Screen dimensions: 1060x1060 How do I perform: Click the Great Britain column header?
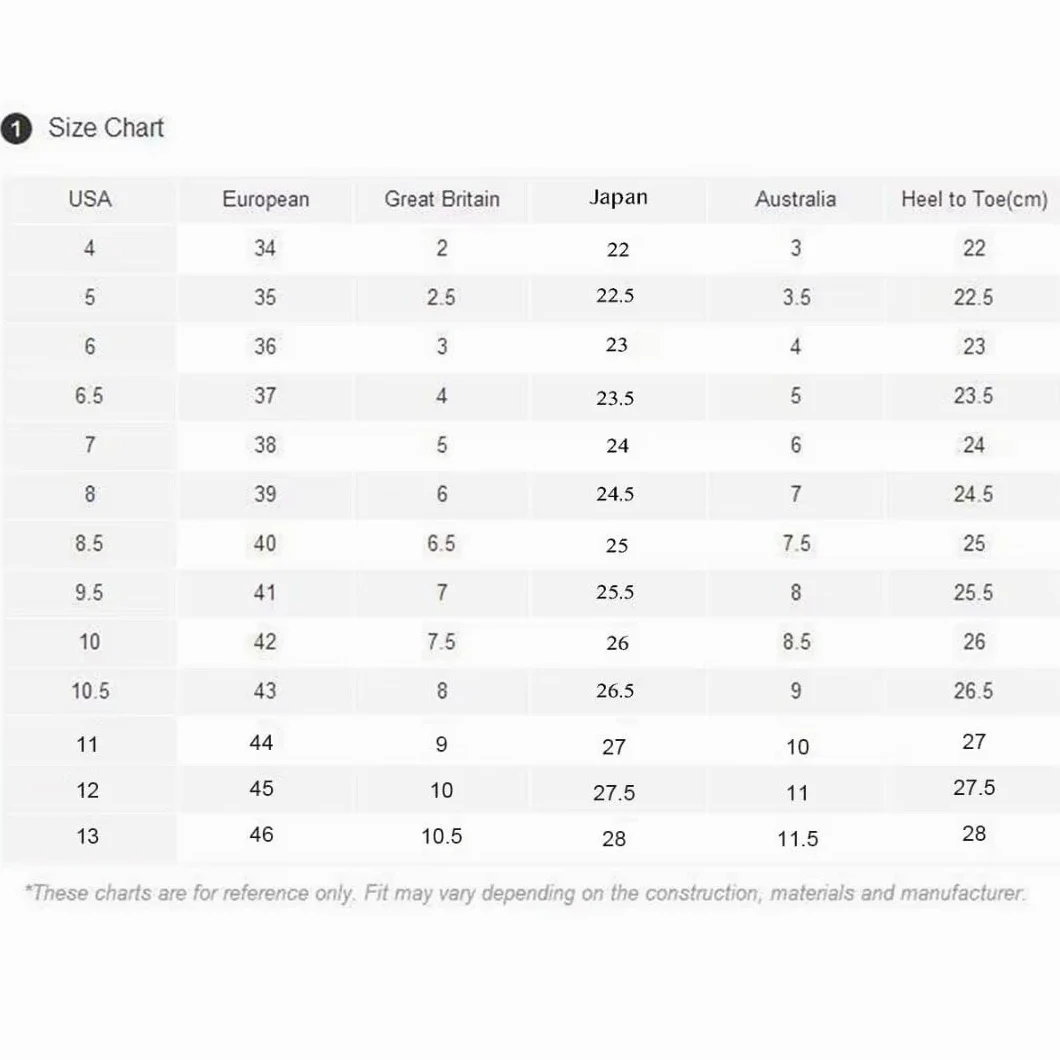coord(442,199)
